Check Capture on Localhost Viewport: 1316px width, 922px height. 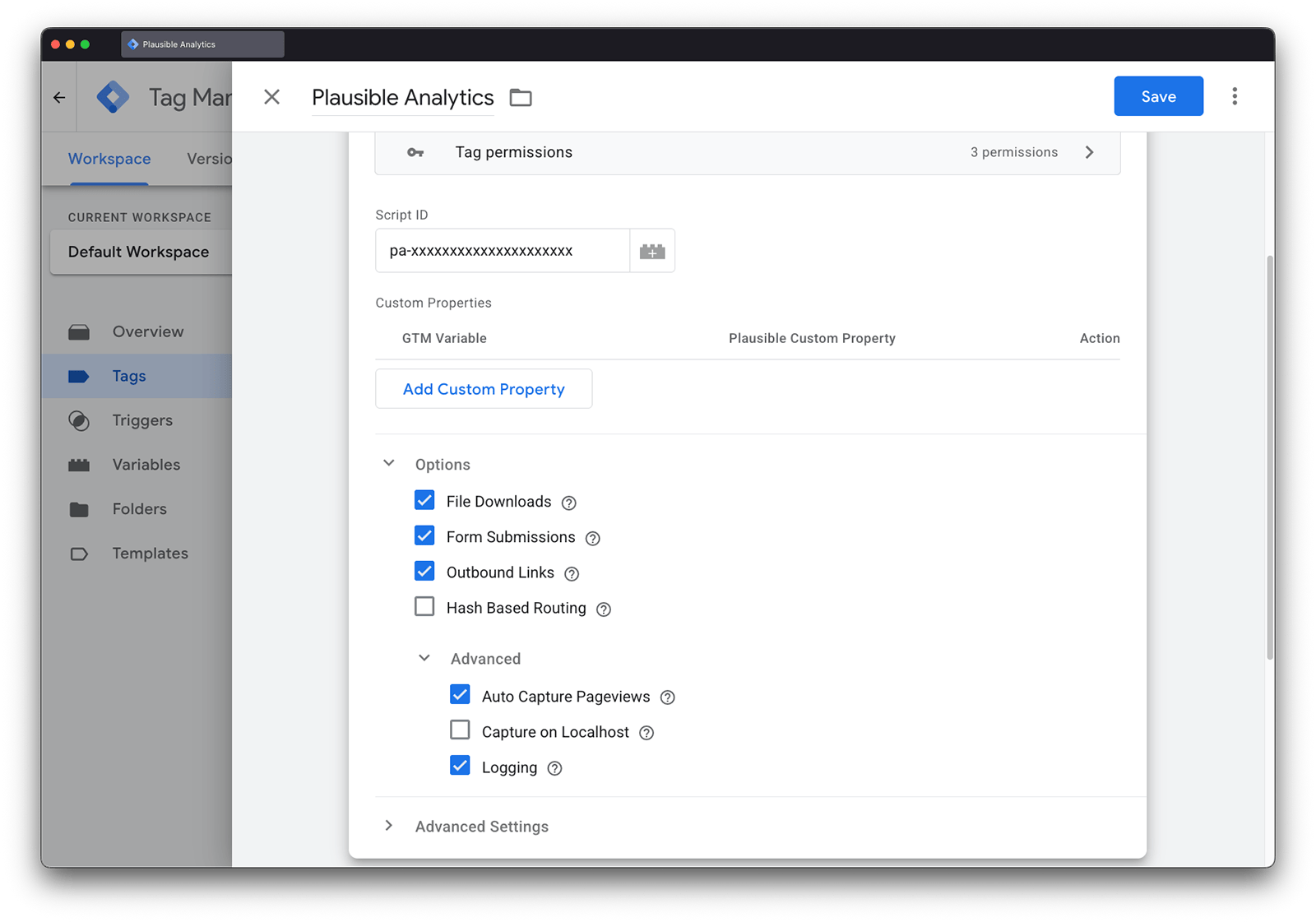click(460, 730)
